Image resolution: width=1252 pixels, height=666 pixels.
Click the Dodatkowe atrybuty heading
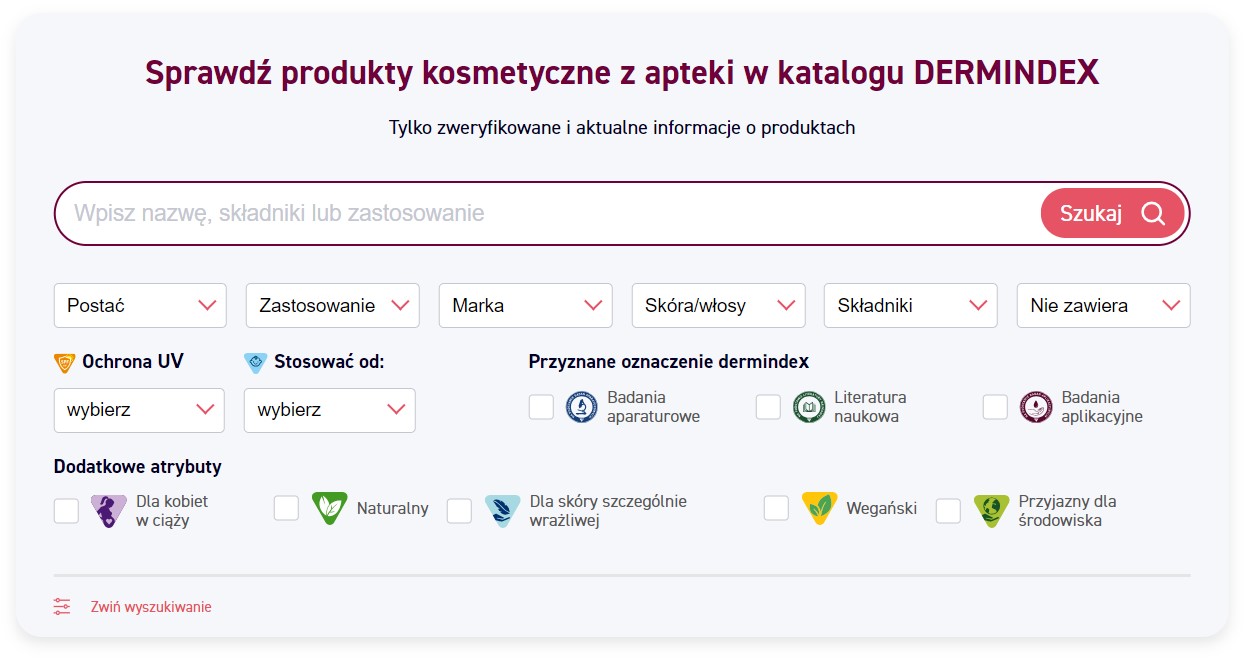138,467
